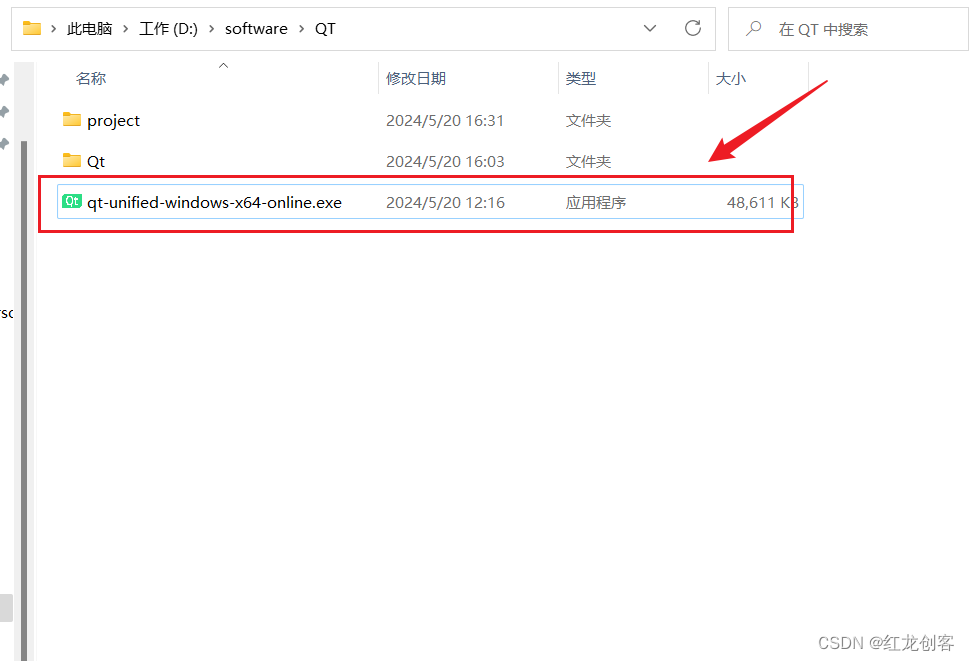Sort by 修改日期 column header

point(416,79)
